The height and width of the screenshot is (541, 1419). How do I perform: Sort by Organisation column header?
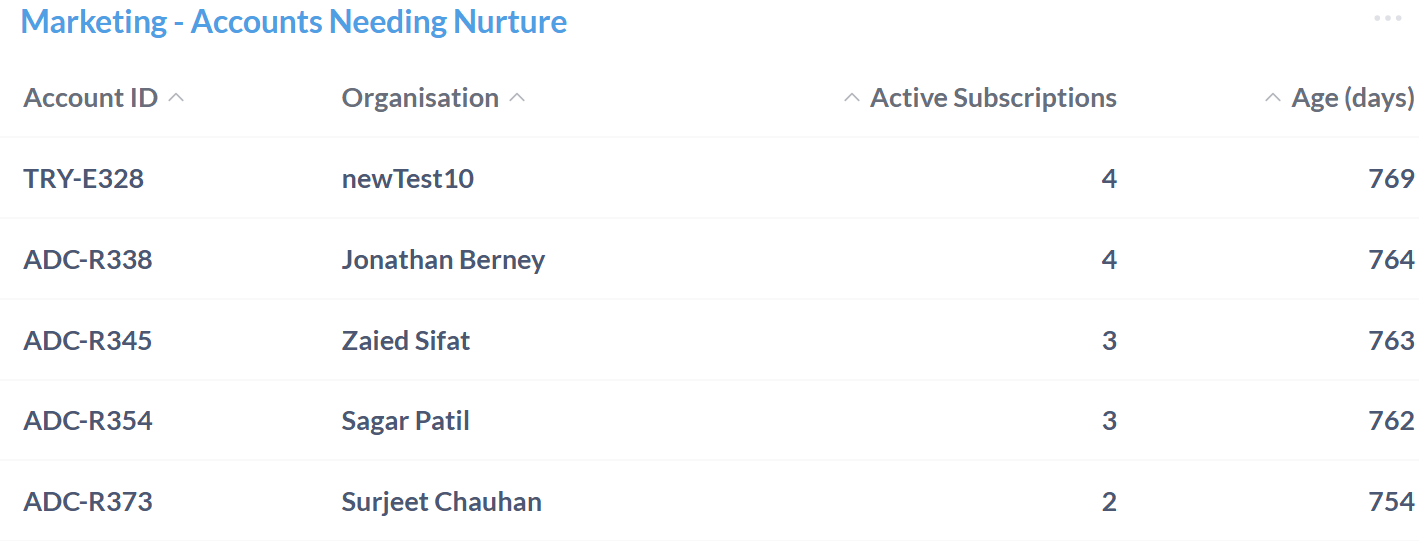[x=420, y=98]
